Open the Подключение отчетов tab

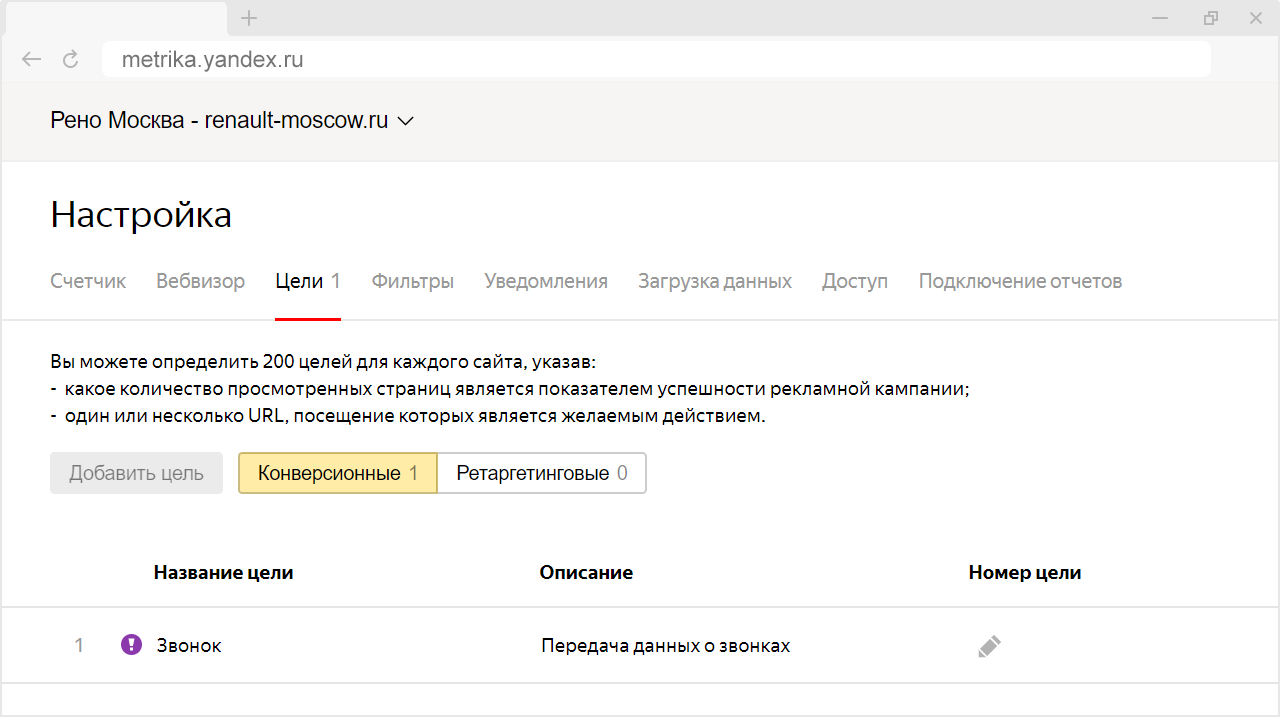point(1020,281)
